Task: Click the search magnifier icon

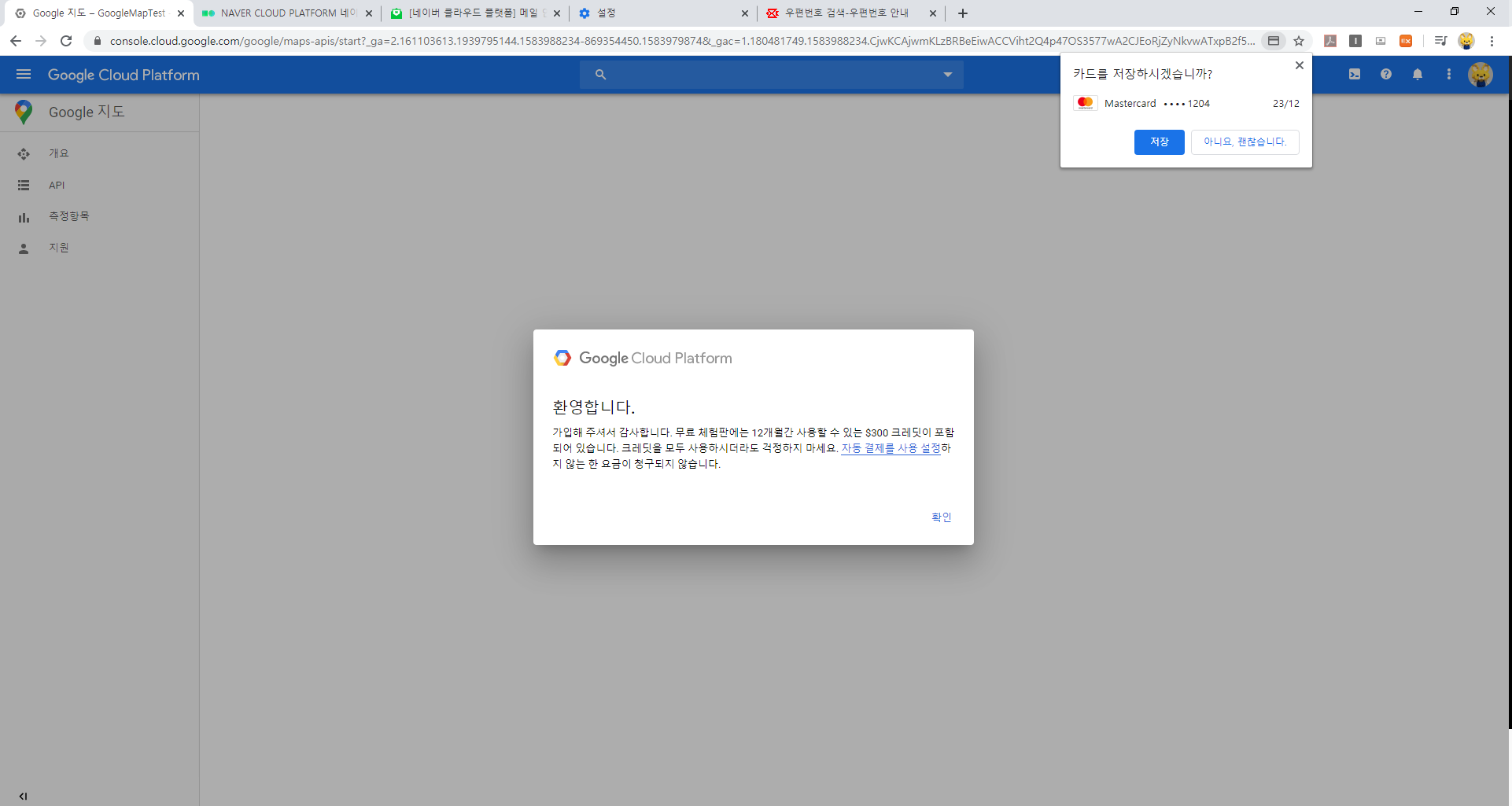Action: point(600,75)
